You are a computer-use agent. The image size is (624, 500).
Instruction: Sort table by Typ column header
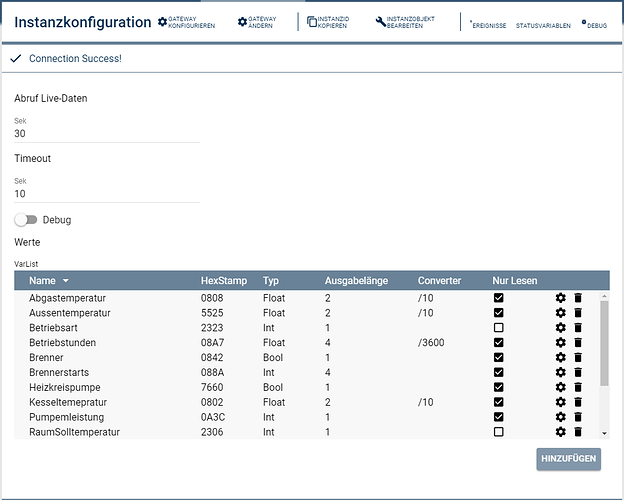point(271,281)
